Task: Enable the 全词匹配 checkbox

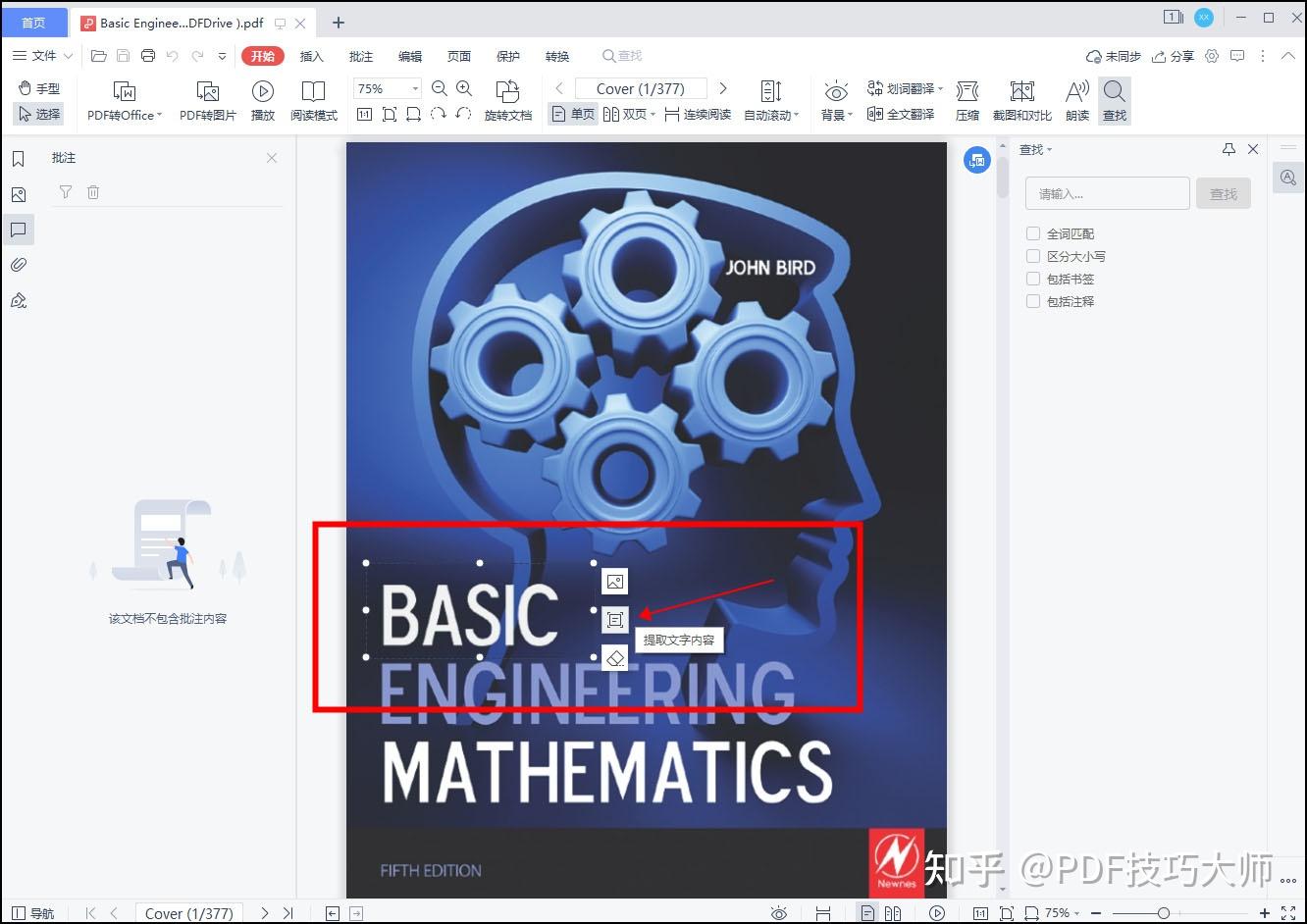Action: coord(1033,233)
